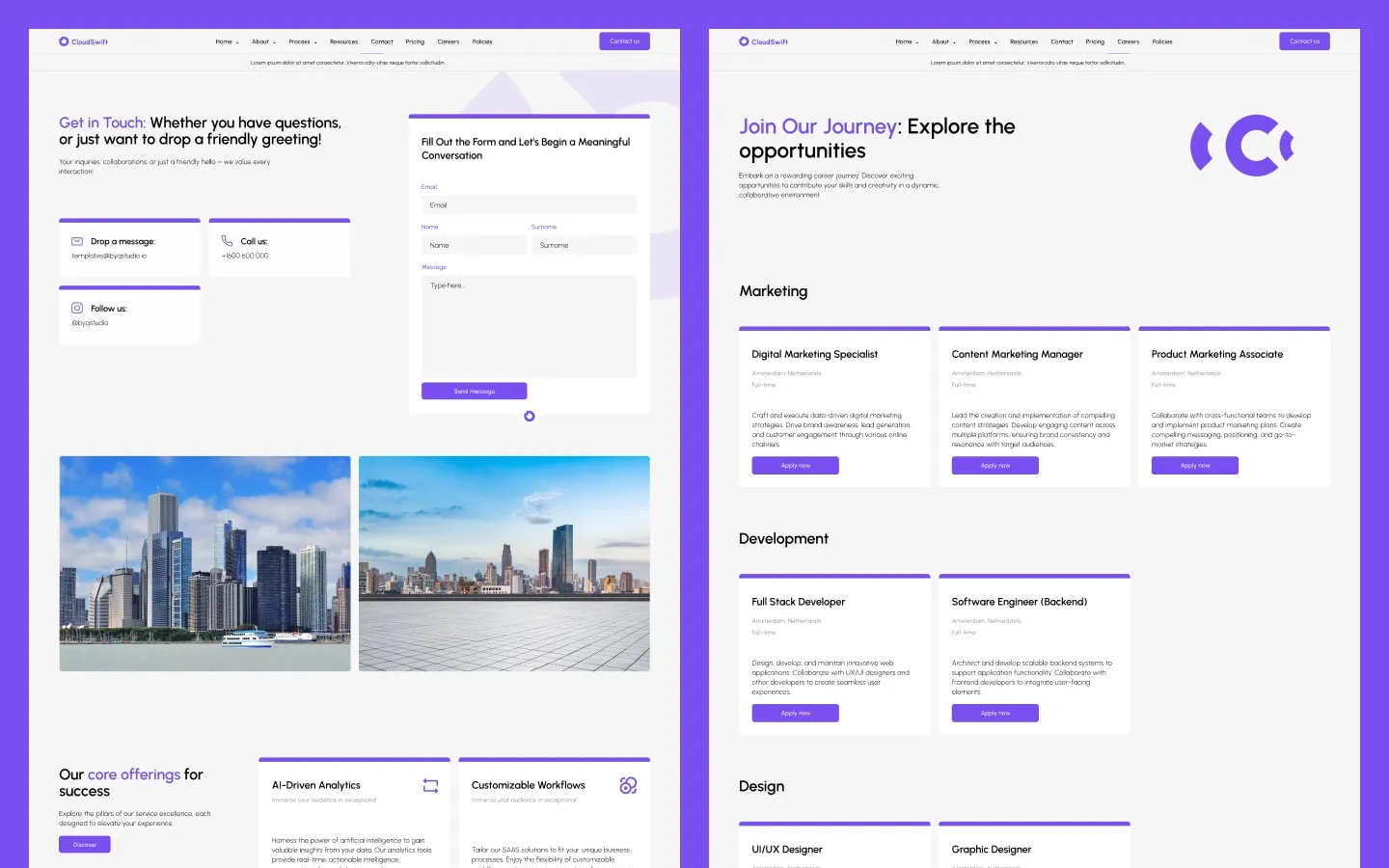Screen dimensions: 1389x868
Task: Click CloudSwift logo in right page header
Action: click(x=763, y=41)
